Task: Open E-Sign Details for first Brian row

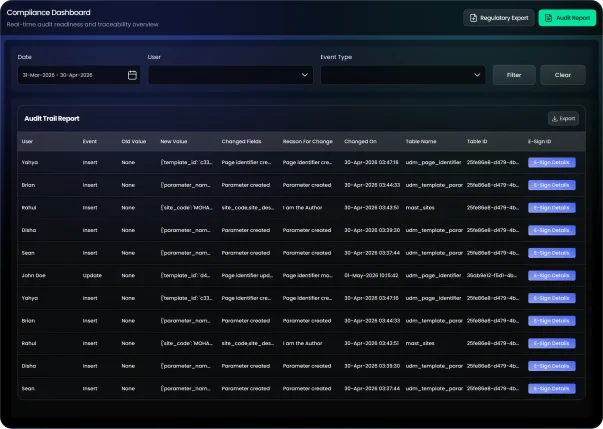Action: (x=552, y=185)
